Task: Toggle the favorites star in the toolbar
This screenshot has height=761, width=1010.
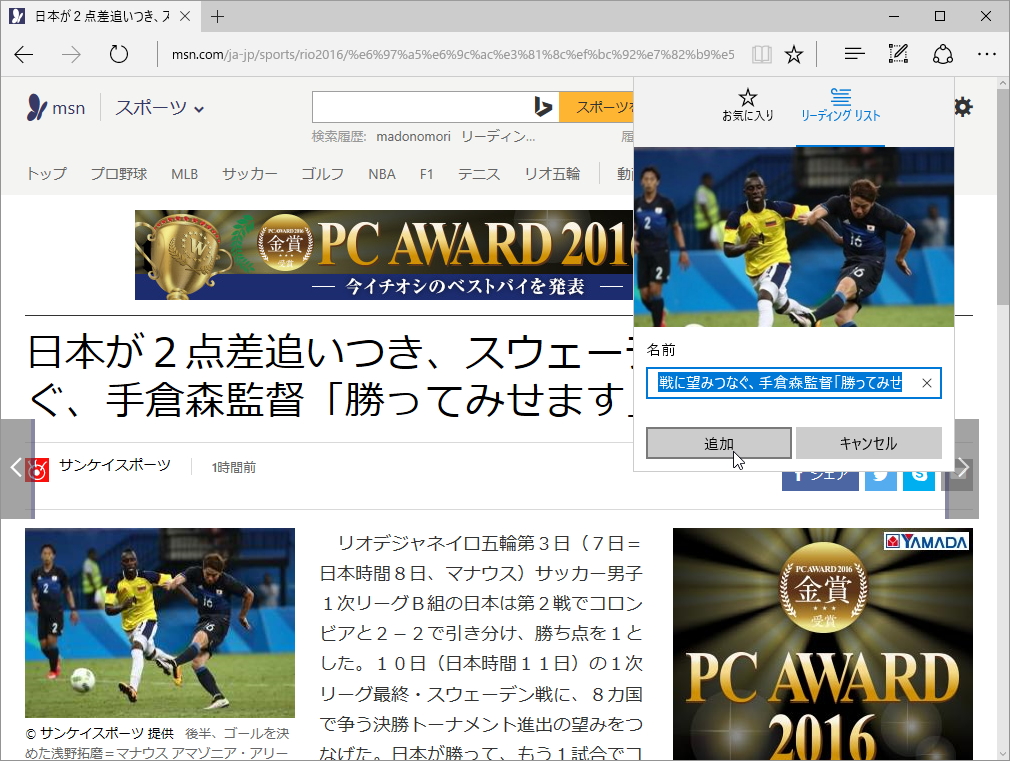Action: (x=793, y=54)
